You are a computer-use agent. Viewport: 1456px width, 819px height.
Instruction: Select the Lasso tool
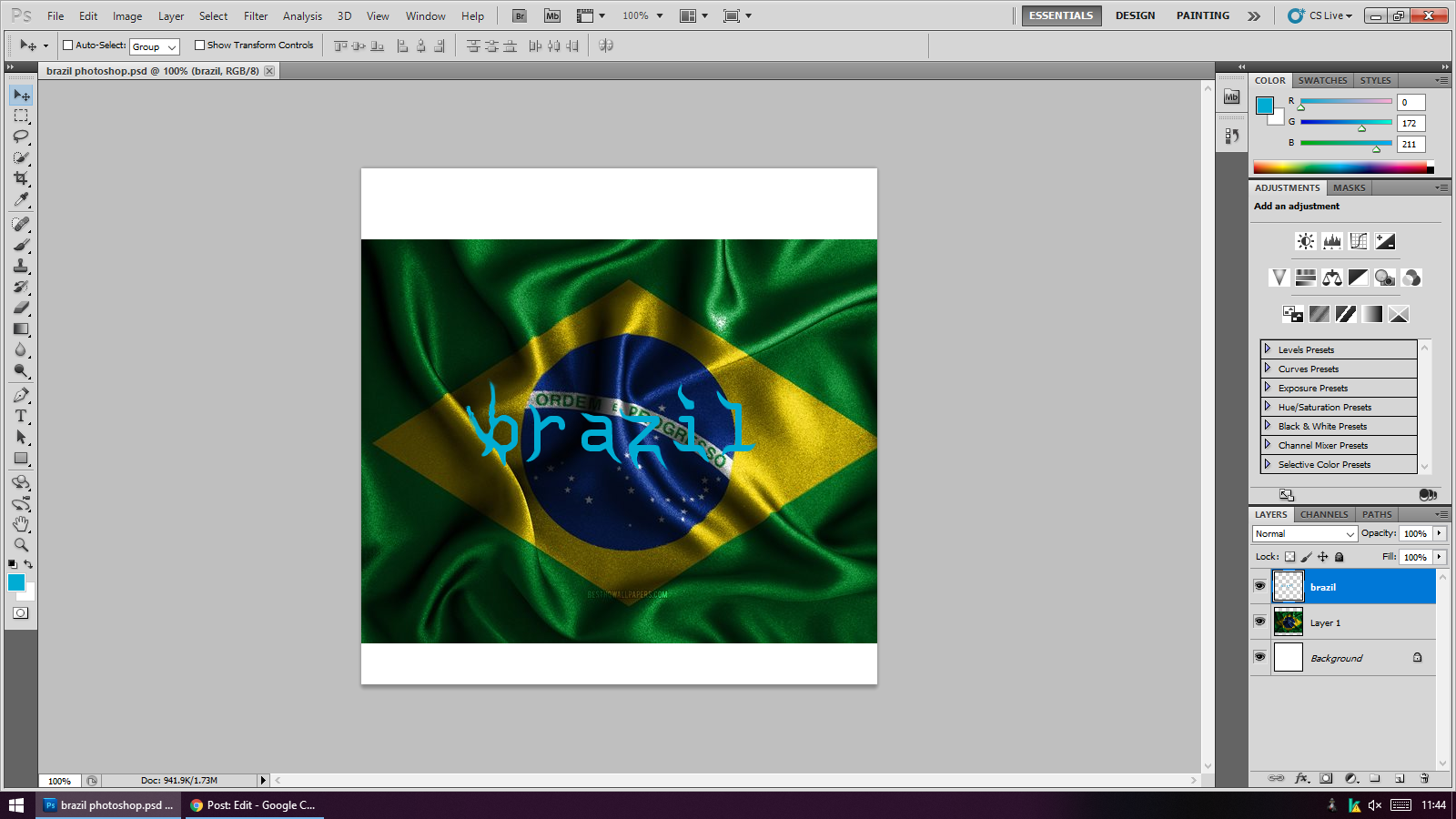click(x=21, y=136)
